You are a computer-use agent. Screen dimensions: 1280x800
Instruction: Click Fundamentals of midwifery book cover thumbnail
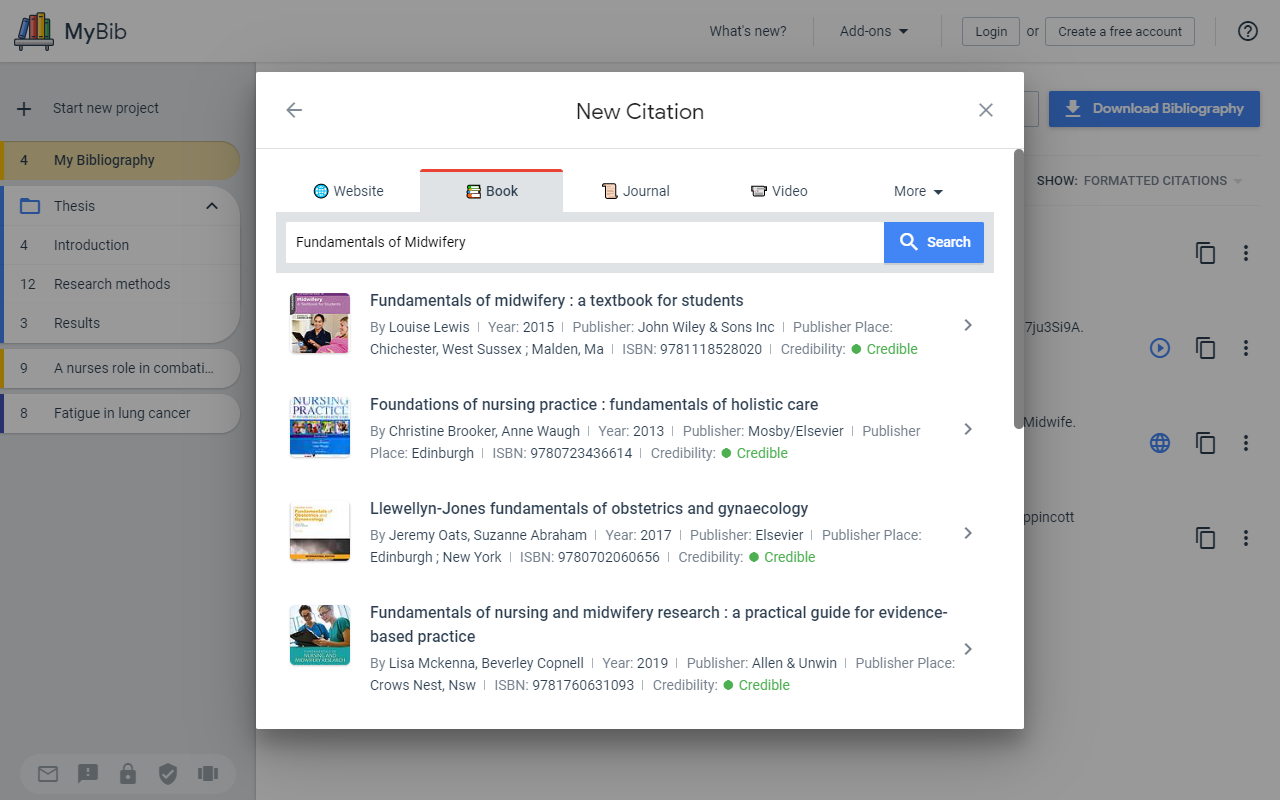320,324
